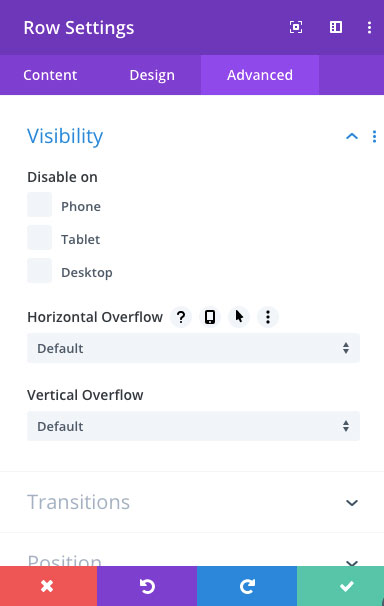The image size is (384, 606).
Task: Open Row Settings more options menu
Action: [369, 27]
